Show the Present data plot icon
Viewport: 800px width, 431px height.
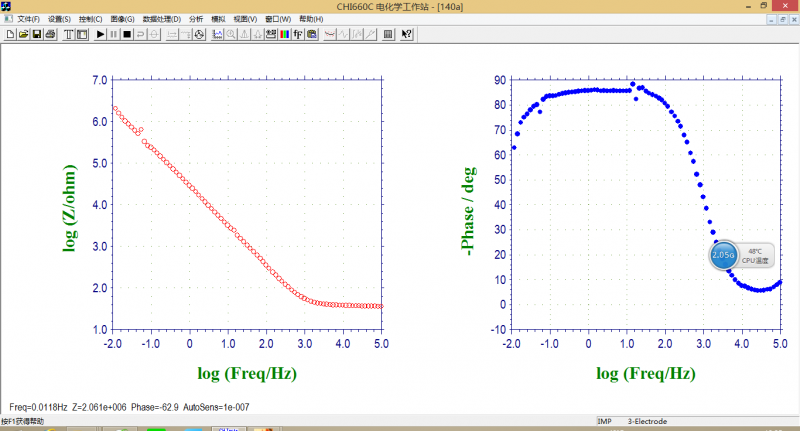218,34
